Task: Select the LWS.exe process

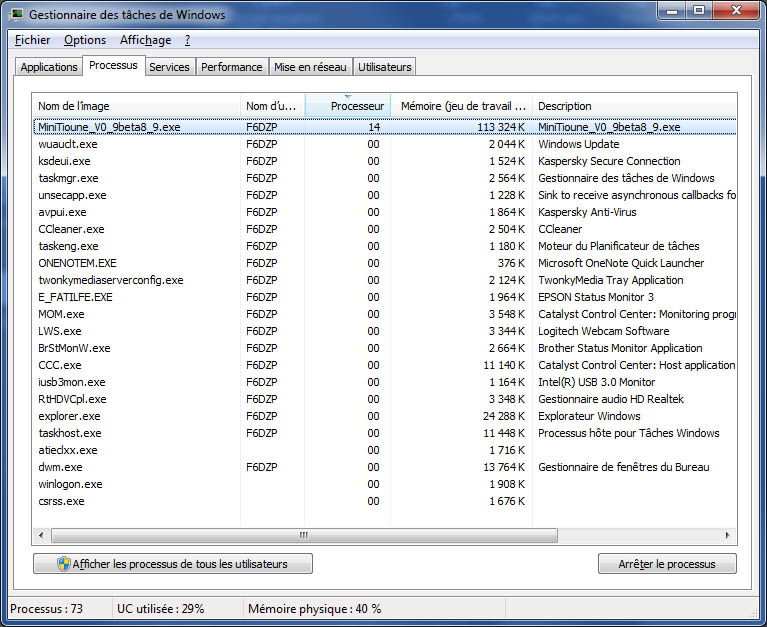Action: (x=384, y=331)
